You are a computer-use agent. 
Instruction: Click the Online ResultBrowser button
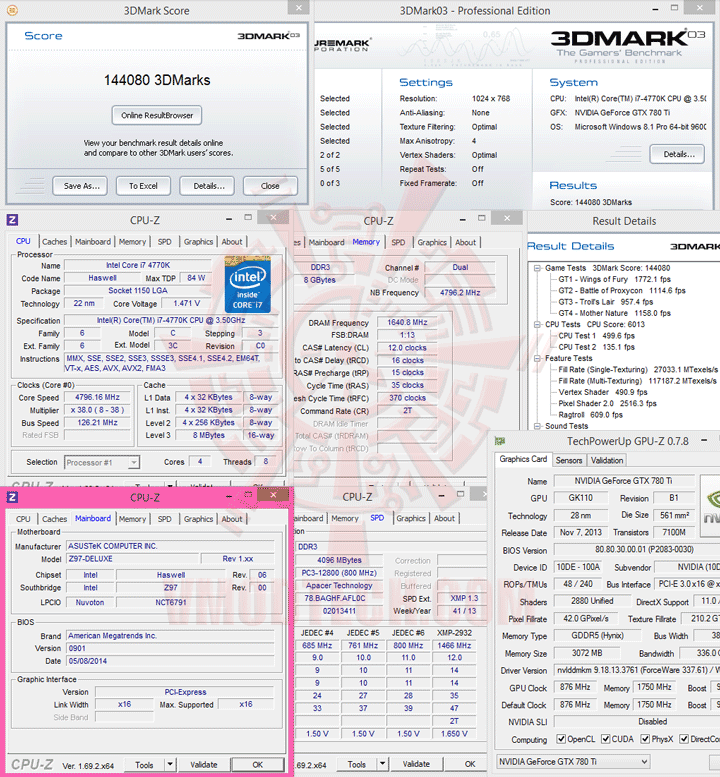[157, 115]
